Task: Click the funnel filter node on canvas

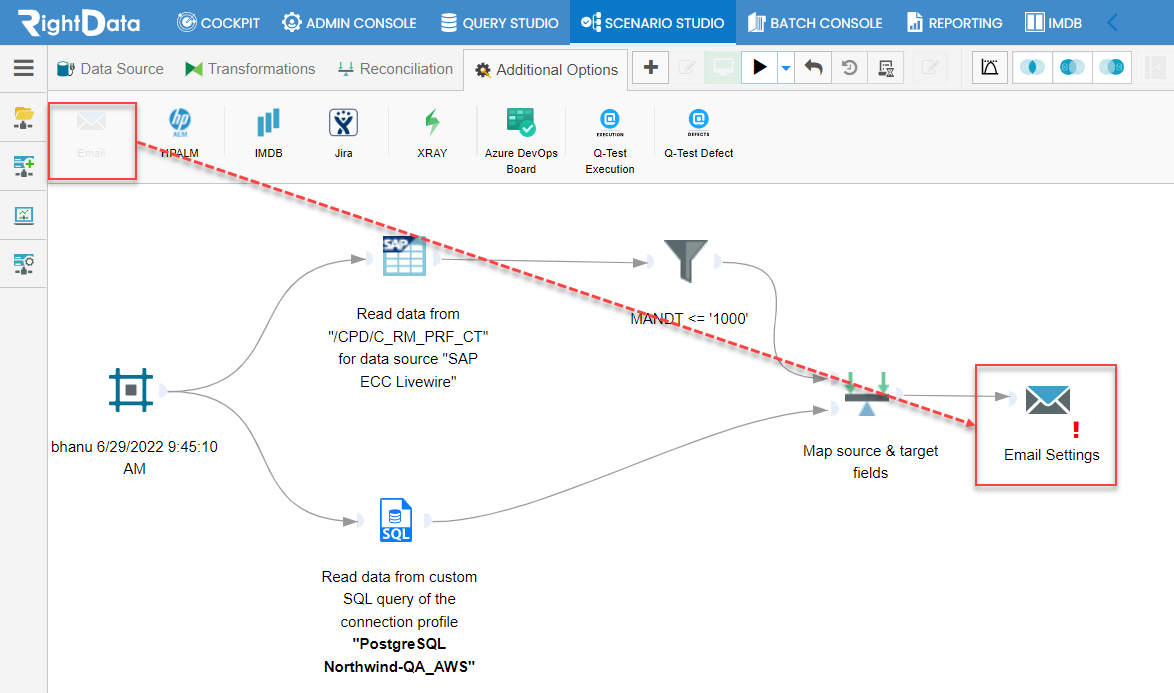Action: point(685,260)
